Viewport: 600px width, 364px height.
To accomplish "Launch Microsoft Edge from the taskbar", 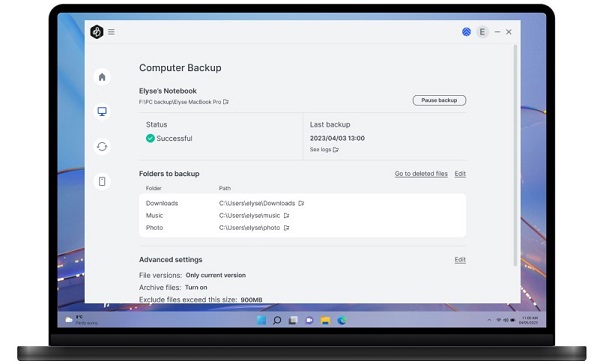I will point(342,320).
